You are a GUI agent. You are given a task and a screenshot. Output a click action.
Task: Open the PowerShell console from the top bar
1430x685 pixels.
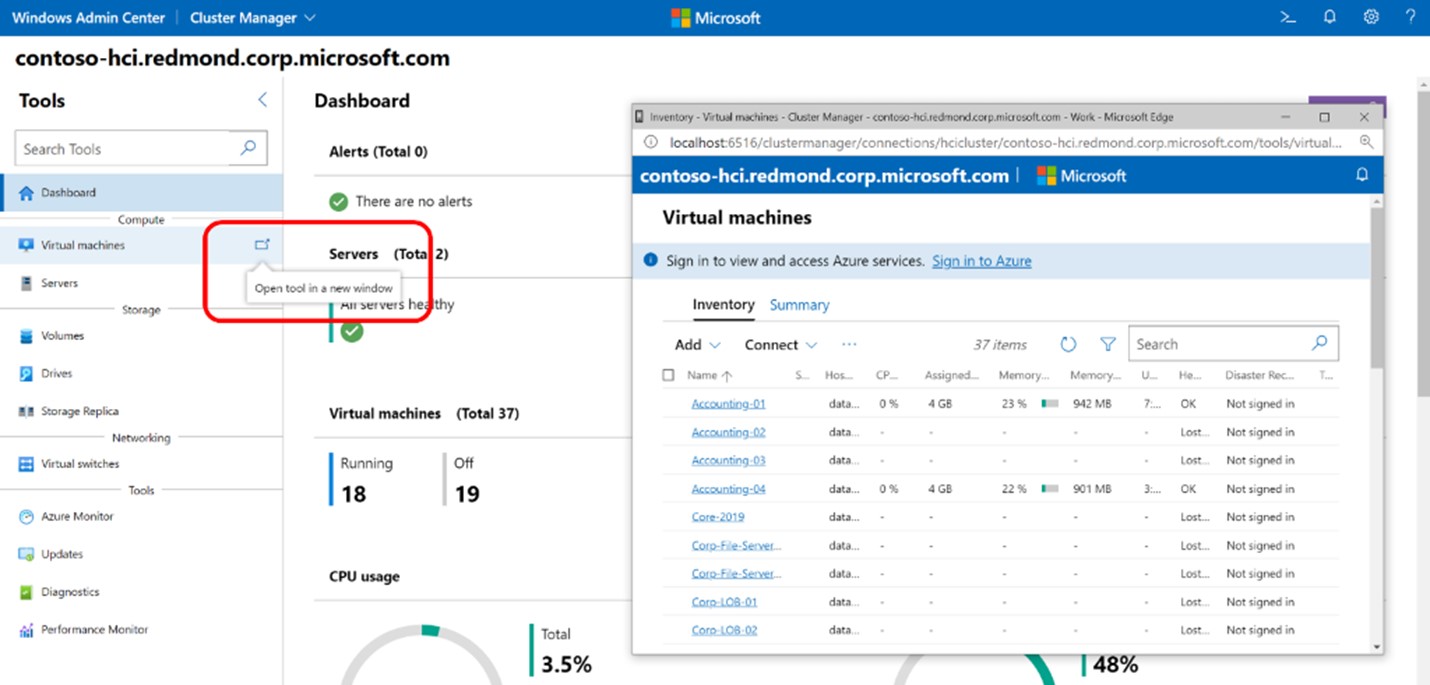(1286, 16)
